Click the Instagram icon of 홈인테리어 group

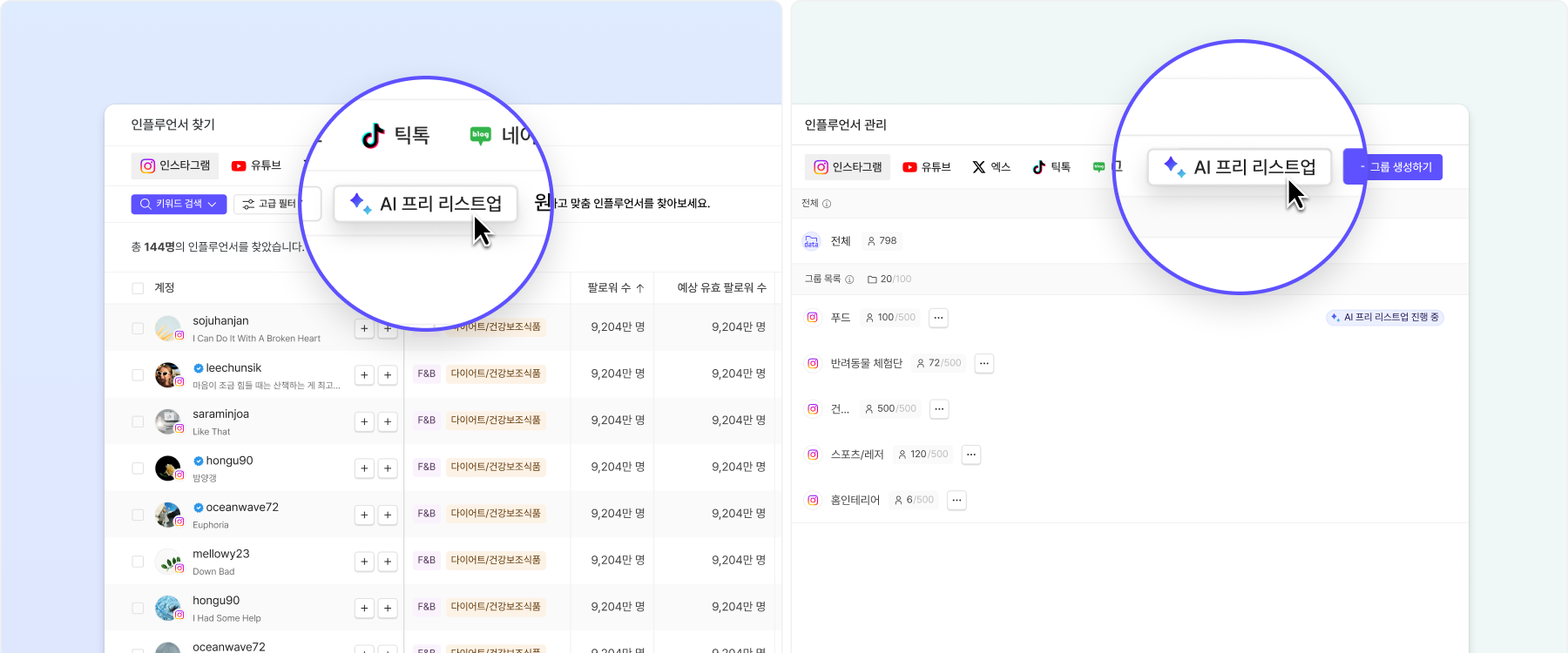[813, 500]
